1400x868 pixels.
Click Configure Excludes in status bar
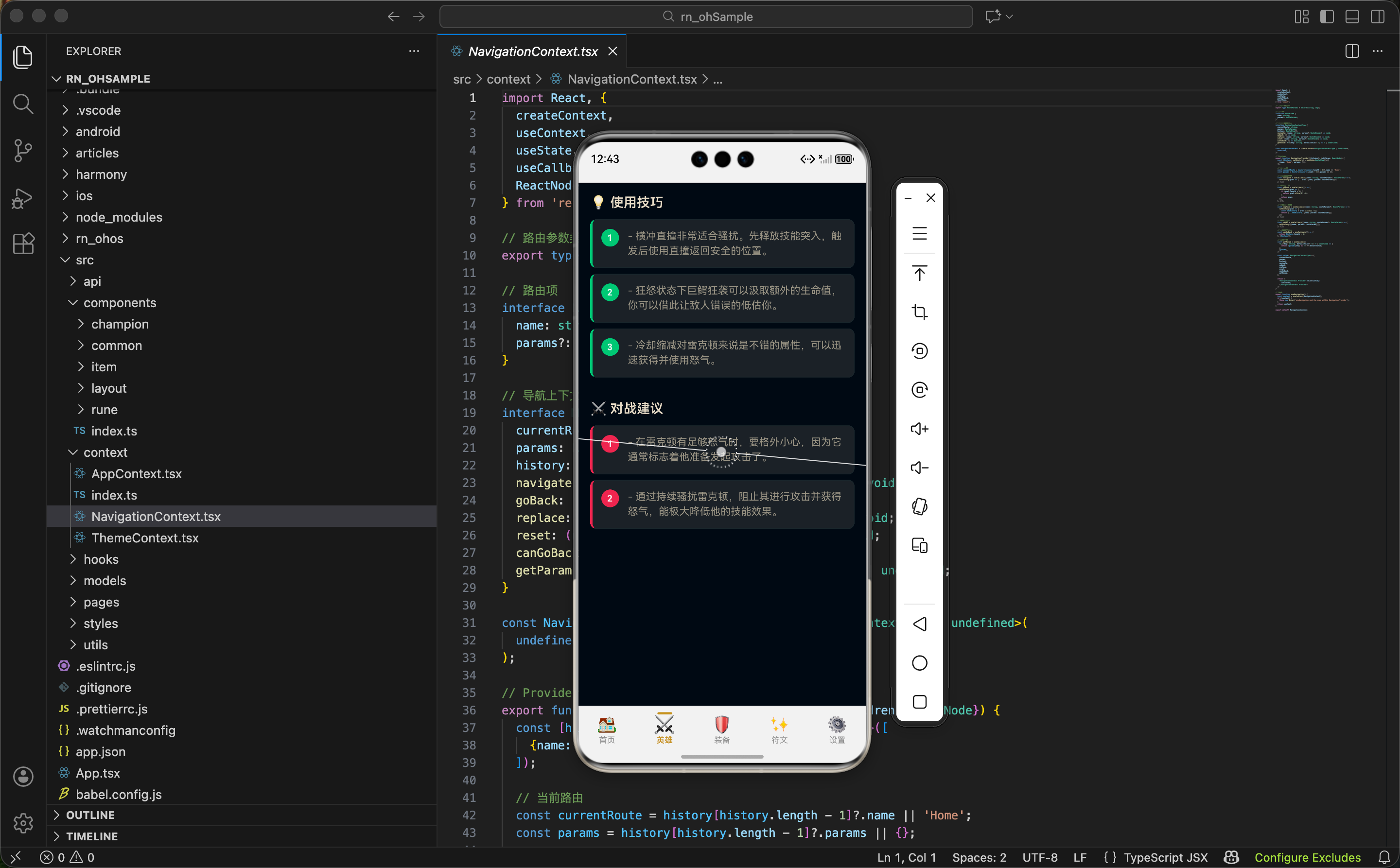click(1307, 857)
